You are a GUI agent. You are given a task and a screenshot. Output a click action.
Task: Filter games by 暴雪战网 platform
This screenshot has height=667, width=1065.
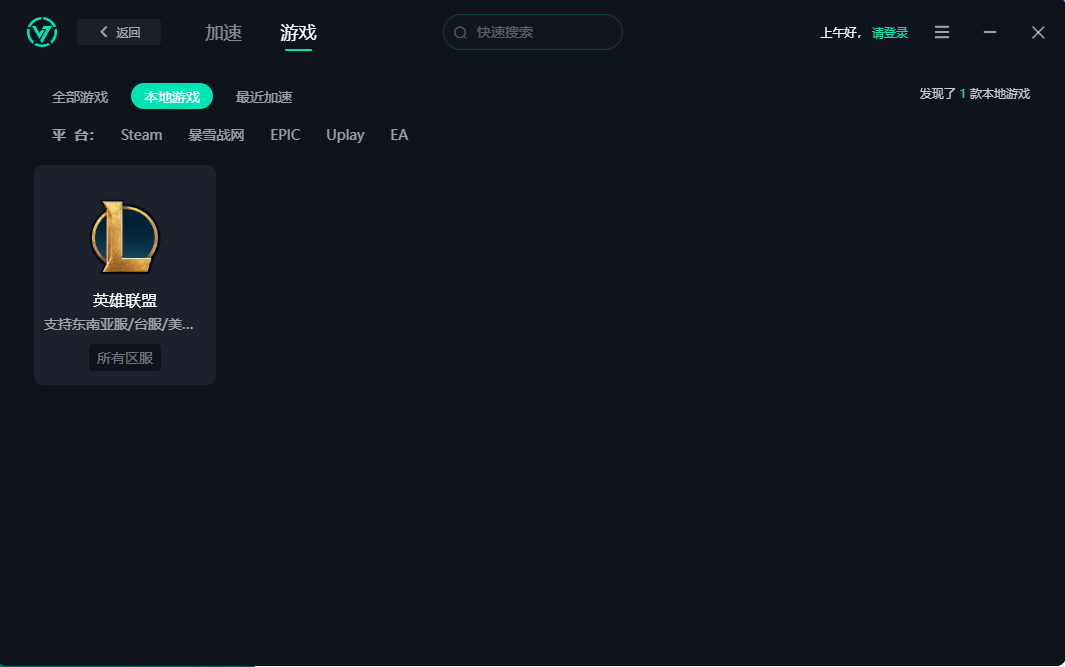pos(215,135)
